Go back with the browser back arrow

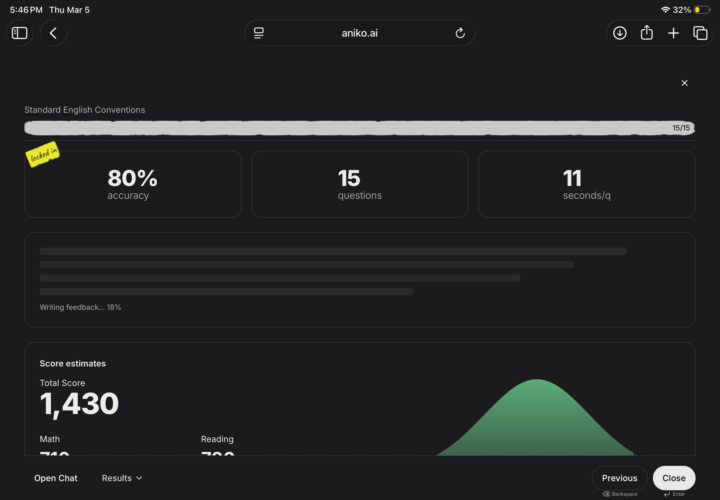pos(53,33)
